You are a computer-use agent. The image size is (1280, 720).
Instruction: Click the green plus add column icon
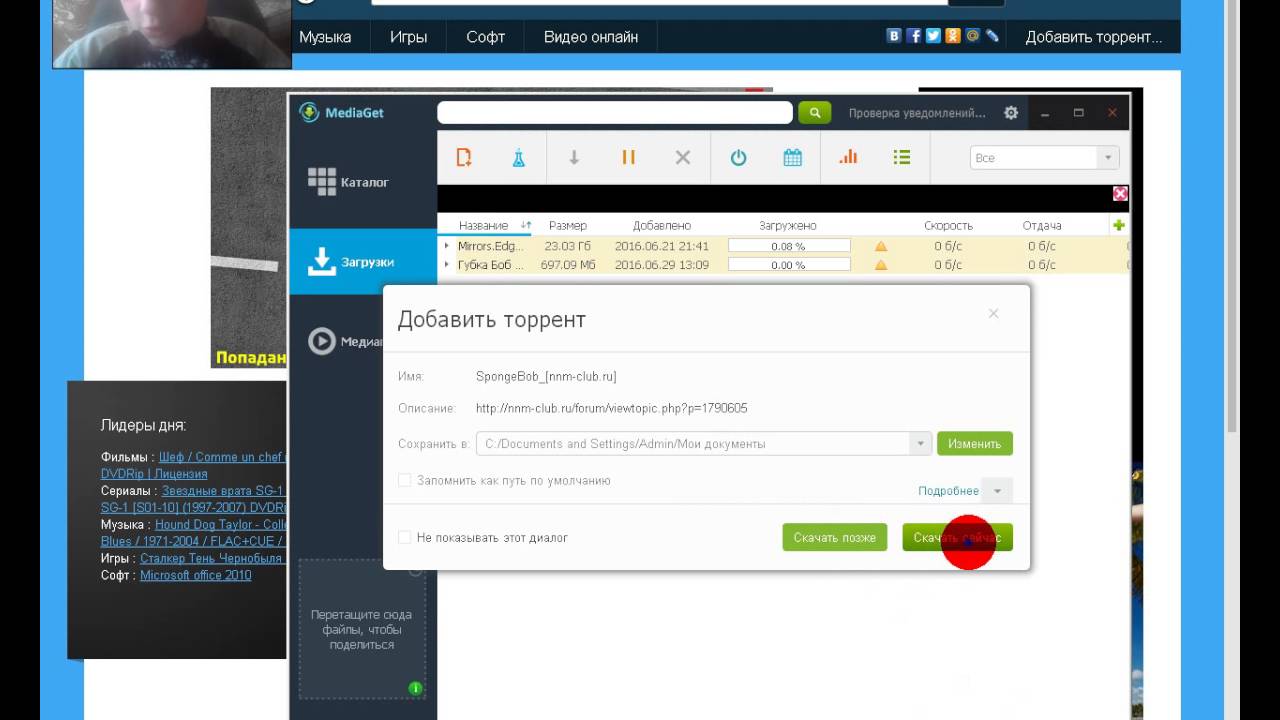point(1118,225)
